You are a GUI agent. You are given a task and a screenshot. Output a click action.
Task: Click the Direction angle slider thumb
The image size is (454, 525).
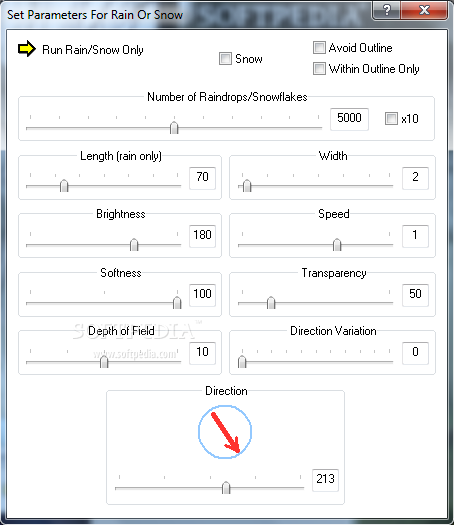(226, 488)
